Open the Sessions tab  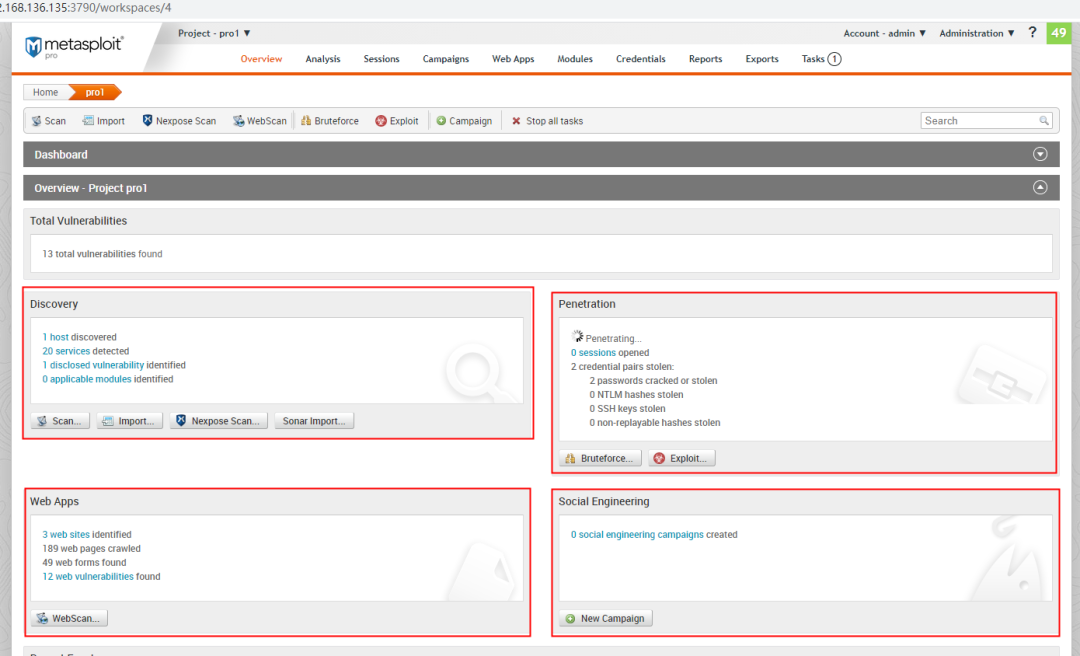382,59
